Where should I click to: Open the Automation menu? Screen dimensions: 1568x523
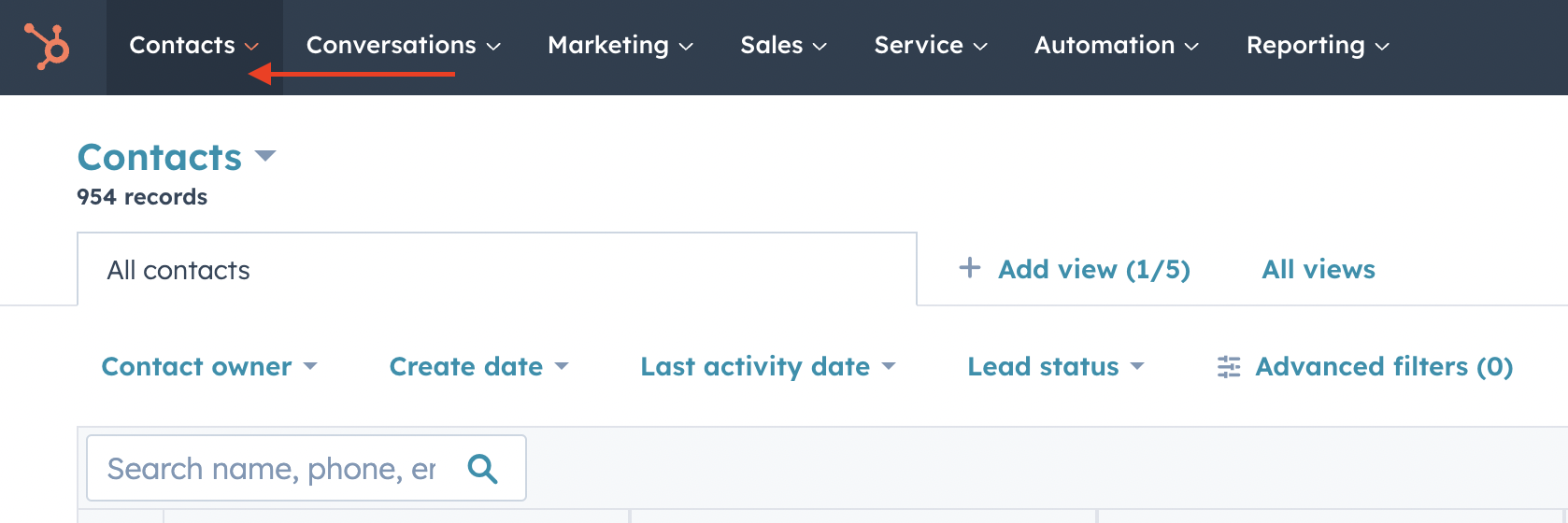click(x=1116, y=46)
